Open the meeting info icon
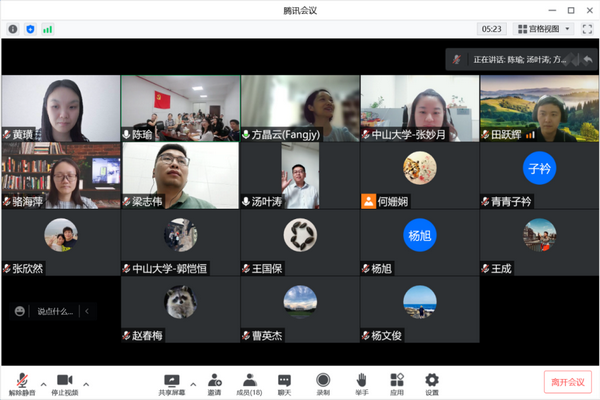600x400 pixels. (13, 29)
